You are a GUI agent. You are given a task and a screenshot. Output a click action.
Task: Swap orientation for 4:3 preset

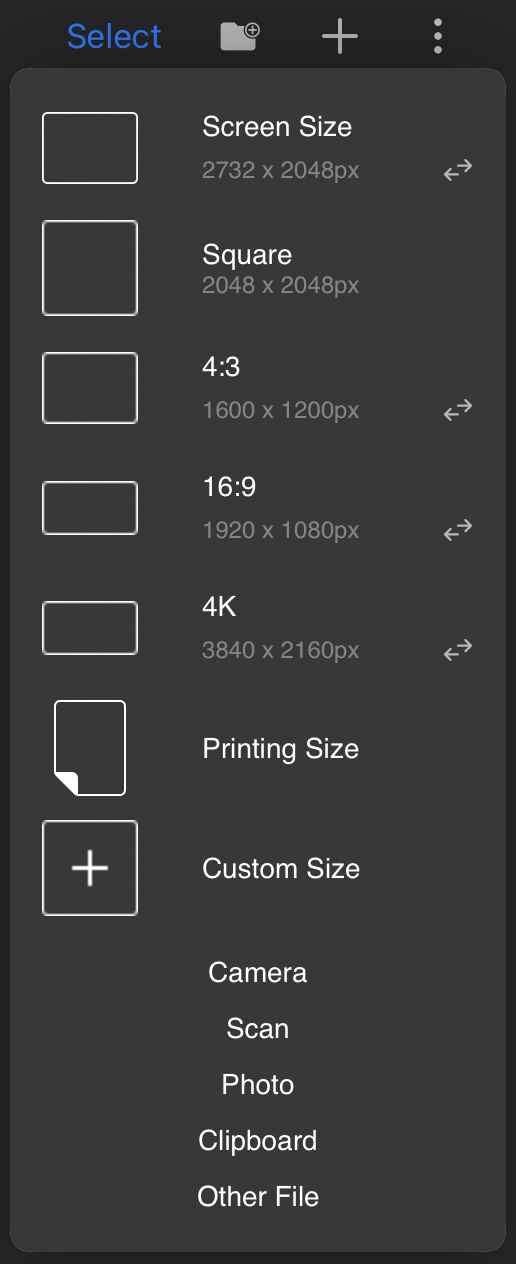pyautogui.click(x=458, y=410)
